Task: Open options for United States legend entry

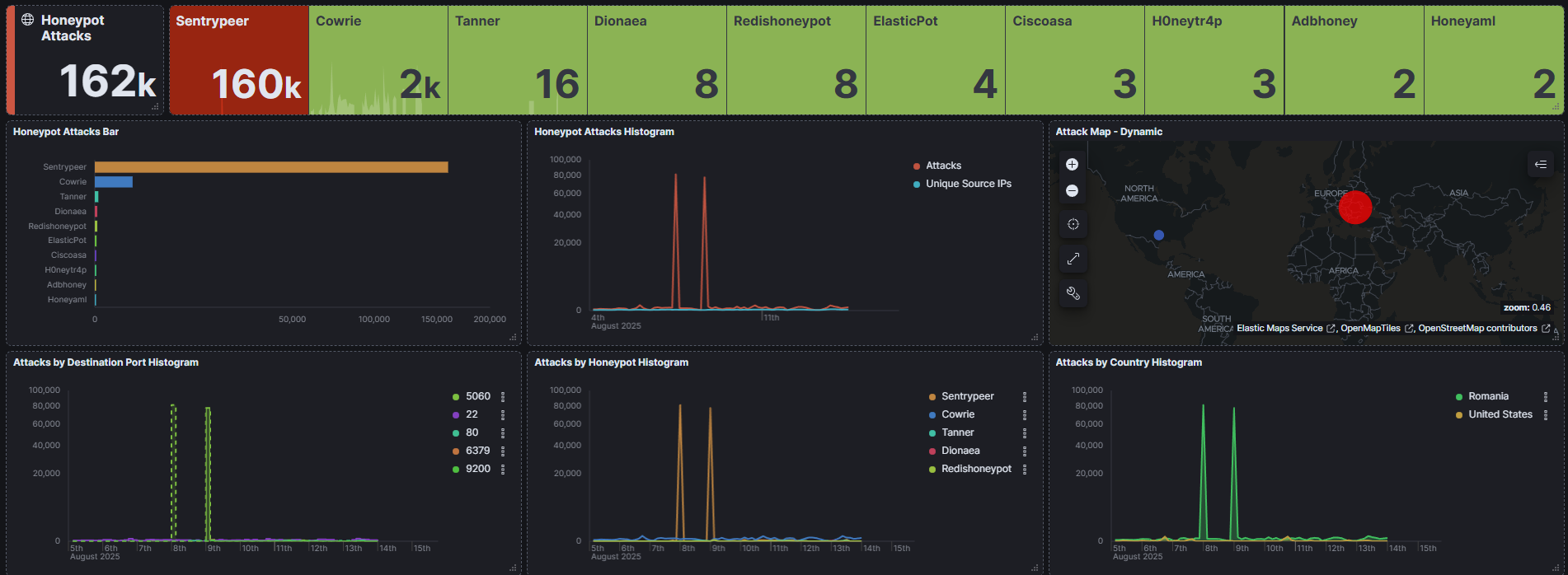Action: click(x=1546, y=414)
